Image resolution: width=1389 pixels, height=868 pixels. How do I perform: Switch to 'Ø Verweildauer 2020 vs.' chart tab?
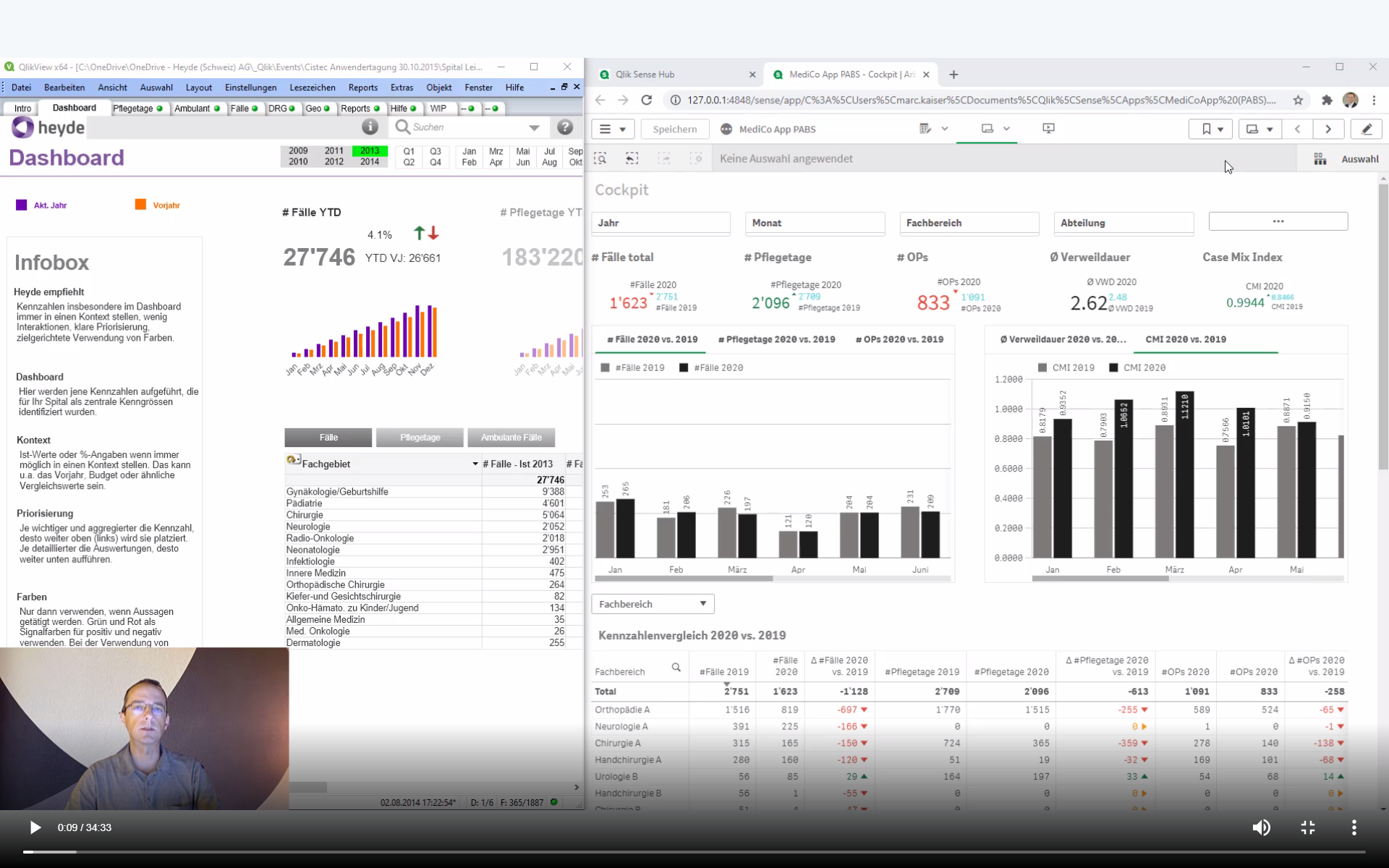click(x=1063, y=339)
